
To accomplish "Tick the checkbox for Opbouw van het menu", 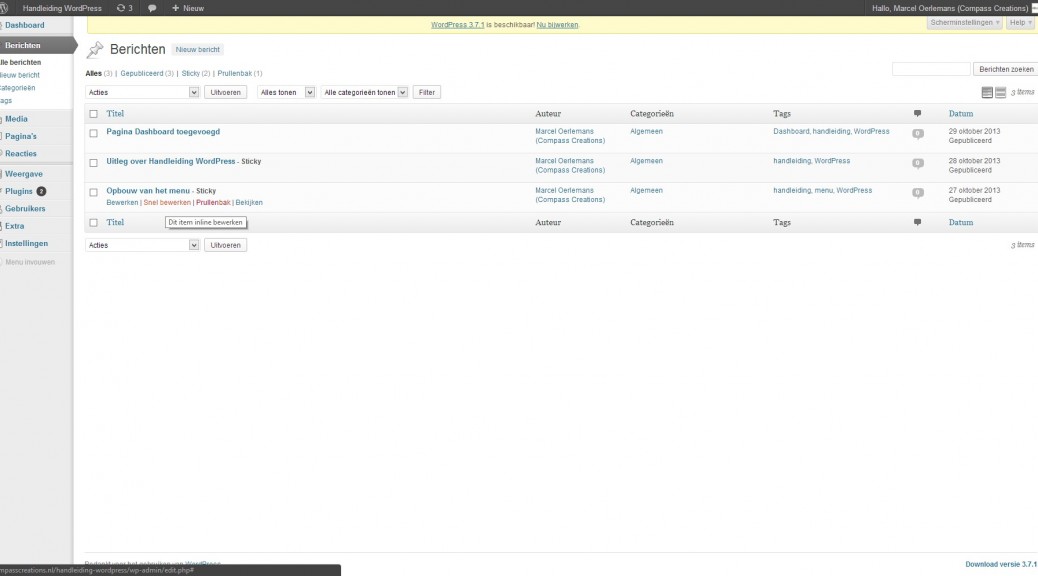I will tap(93, 193).
